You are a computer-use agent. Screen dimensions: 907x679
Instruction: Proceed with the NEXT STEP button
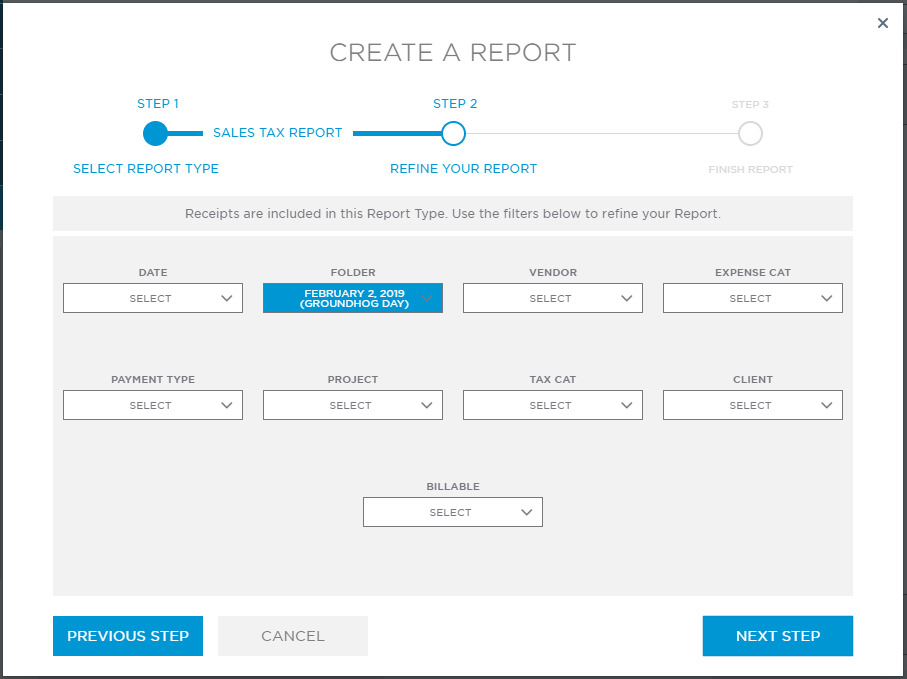[777, 636]
